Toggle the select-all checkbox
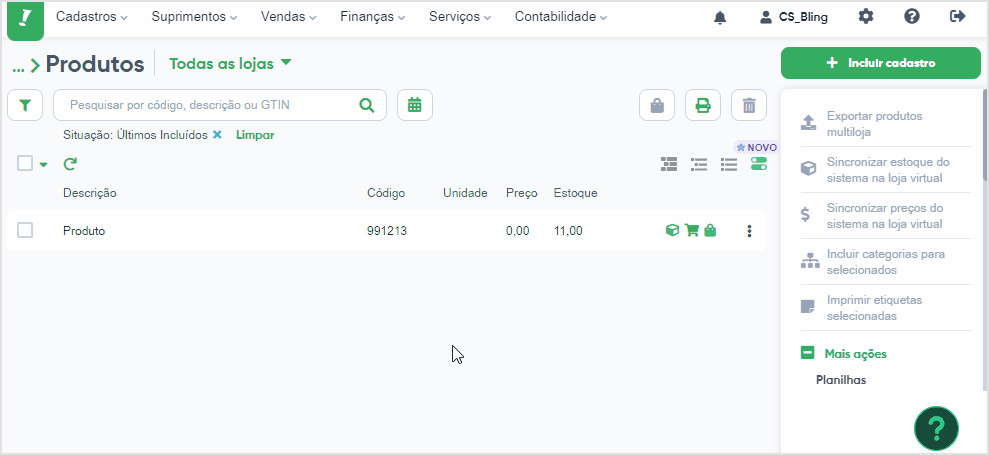The height and width of the screenshot is (455, 989). click(x=25, y=163)
